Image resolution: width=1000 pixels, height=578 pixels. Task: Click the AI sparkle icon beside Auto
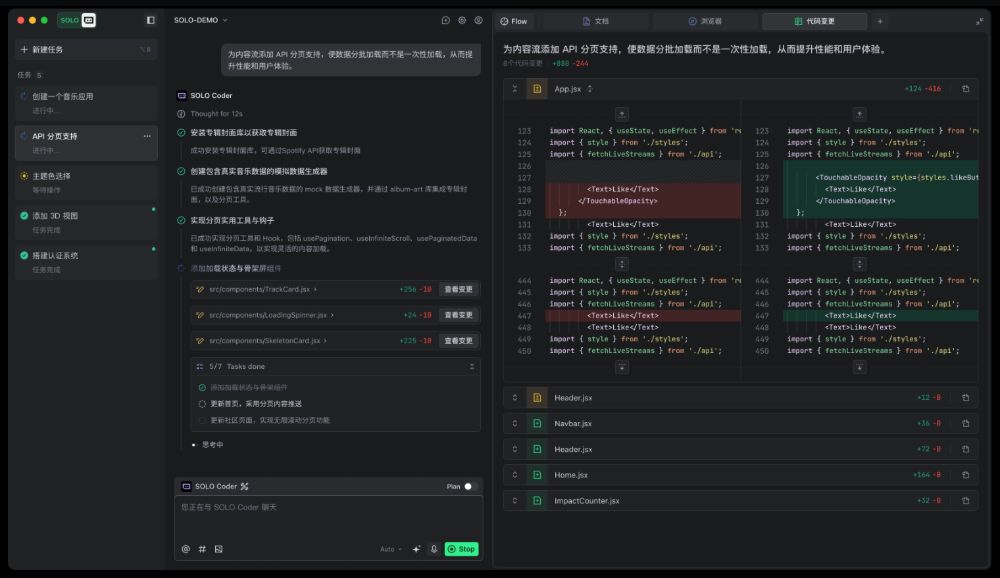(416, 548)
